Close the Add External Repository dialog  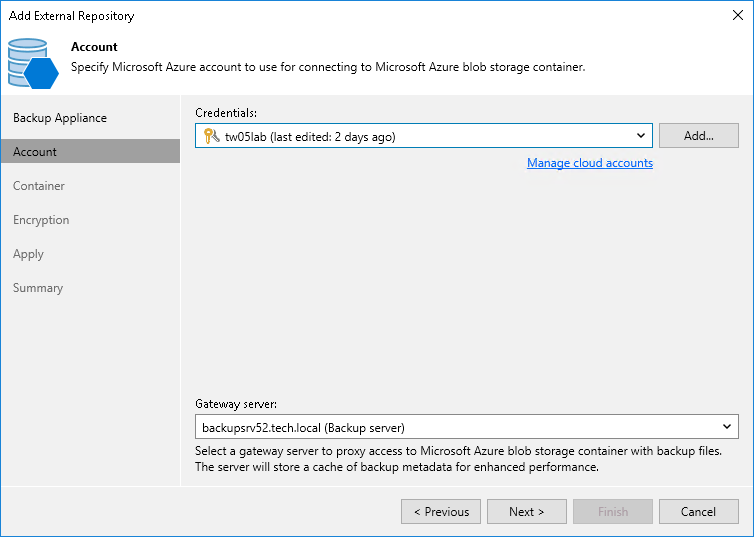pyautogui.click(x=738, y=15)
